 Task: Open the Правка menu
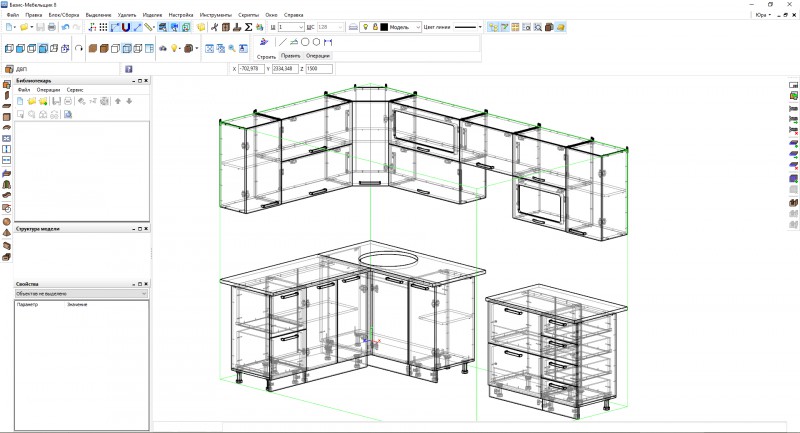click(x=34, y=15)
